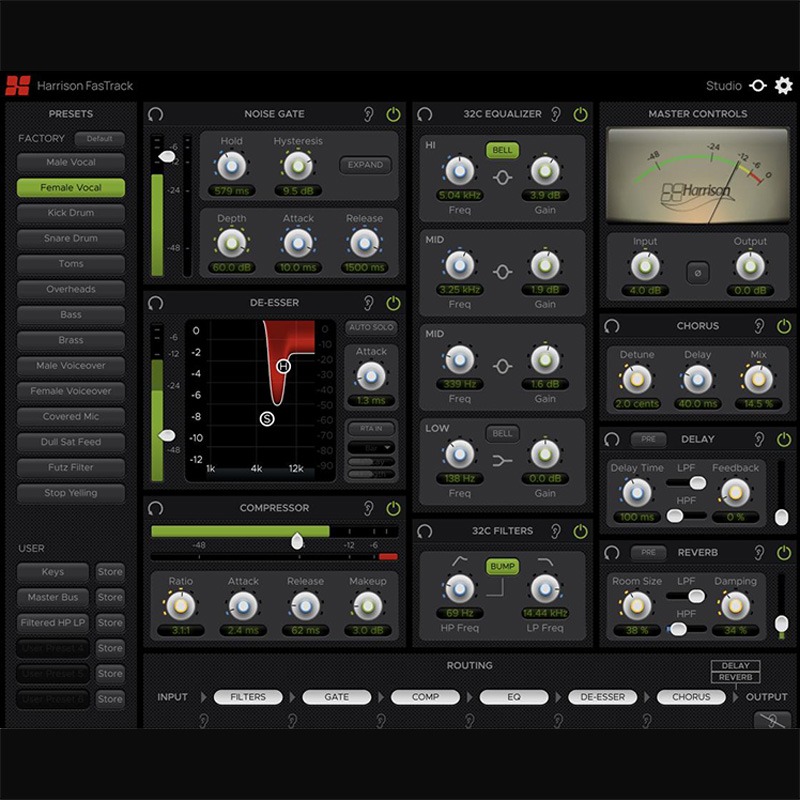Screen dimensions: 800x800
Task: Click the 32C Filters ear icon
Action: pos(556,531)
